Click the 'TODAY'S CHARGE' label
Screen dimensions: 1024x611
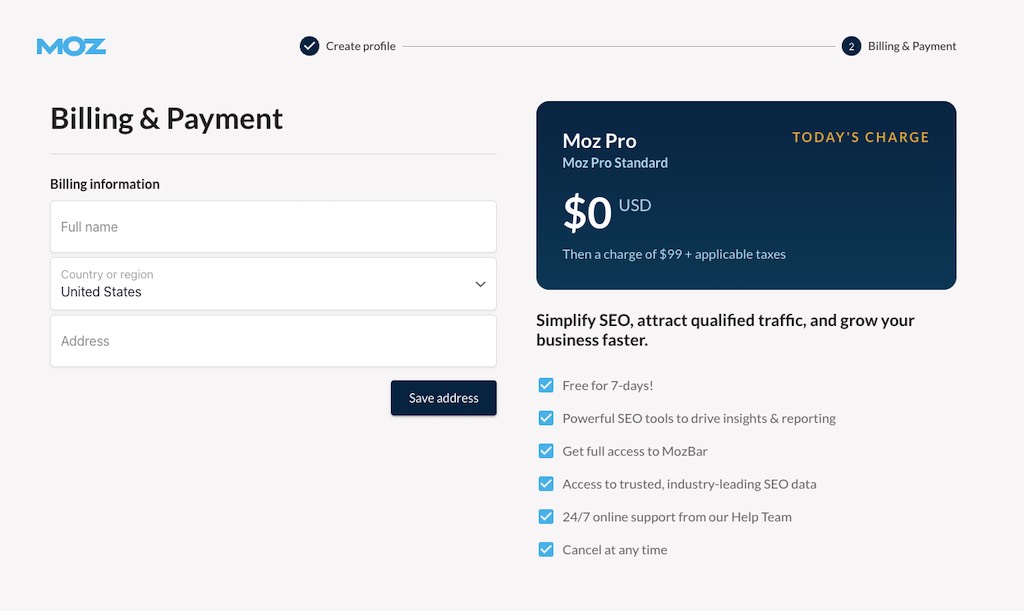pyautogui.click(x=860, y=137)
